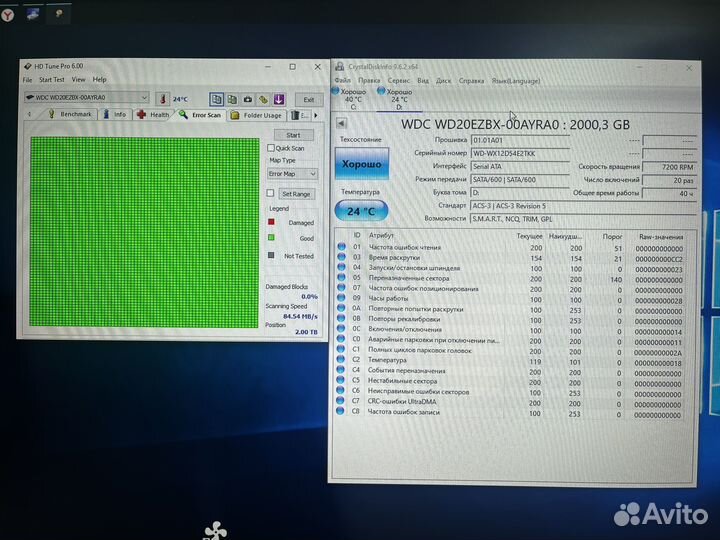Open the Язык(Language) menu
The height and width of the screenshot is (540, 720).
point(516,81)
